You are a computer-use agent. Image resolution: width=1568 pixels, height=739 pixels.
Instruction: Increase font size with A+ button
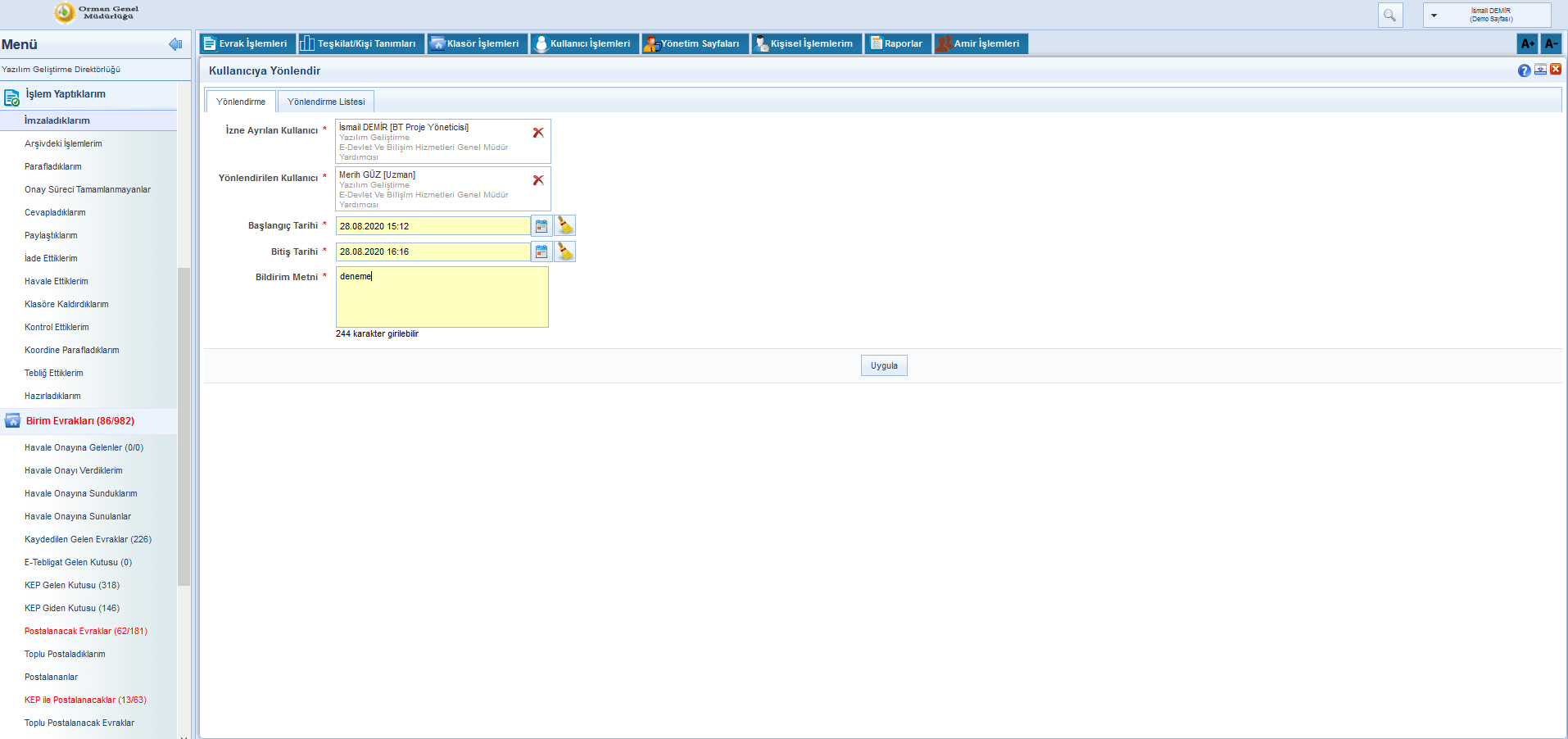click(x=1527, y=44)
